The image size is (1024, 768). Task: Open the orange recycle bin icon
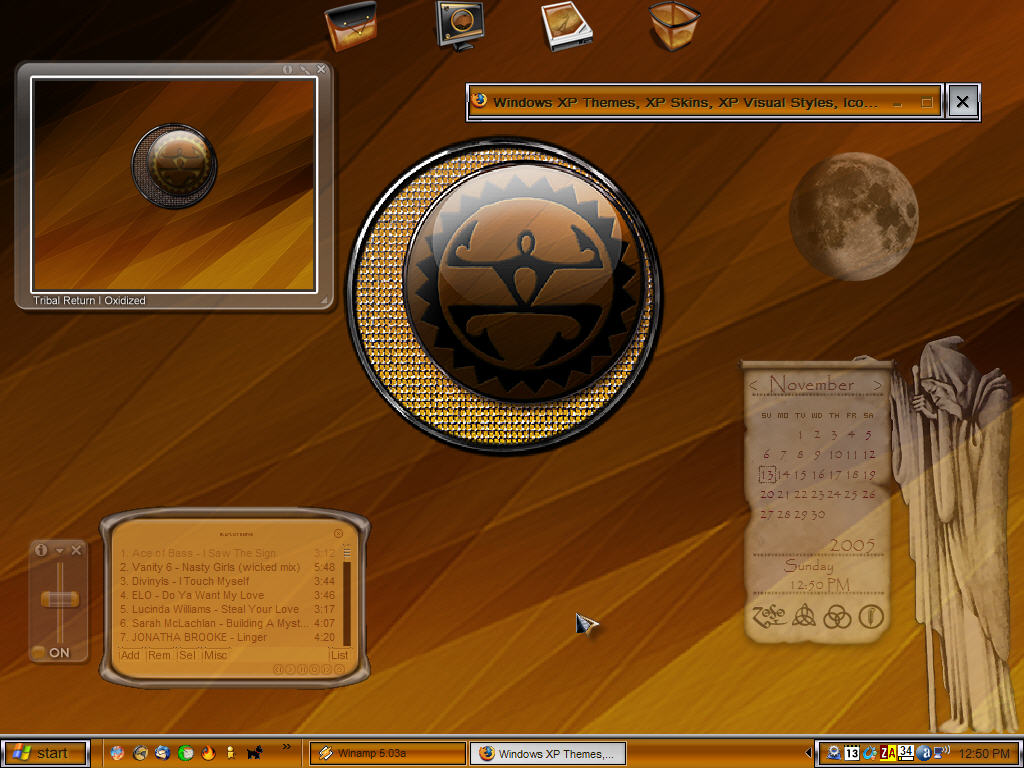click(675, 26)
